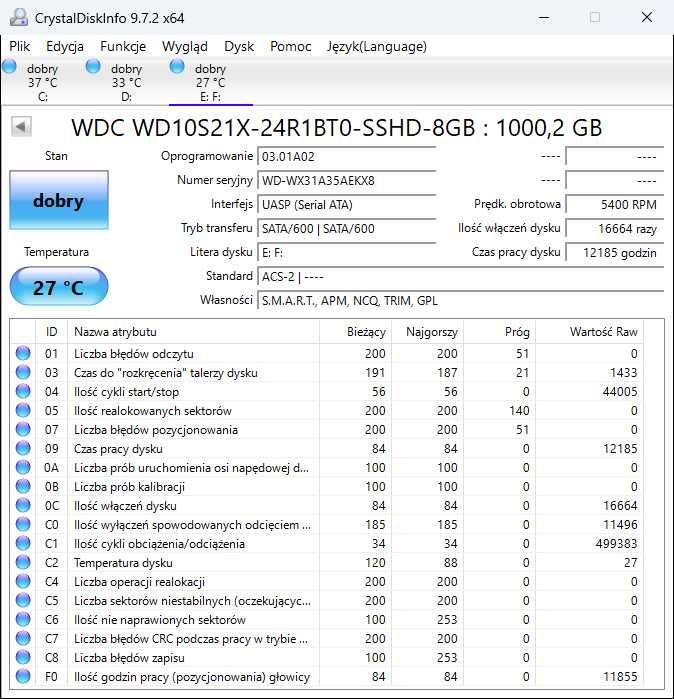Click the Tryb transferu SATA/600 field

(347, 229)
